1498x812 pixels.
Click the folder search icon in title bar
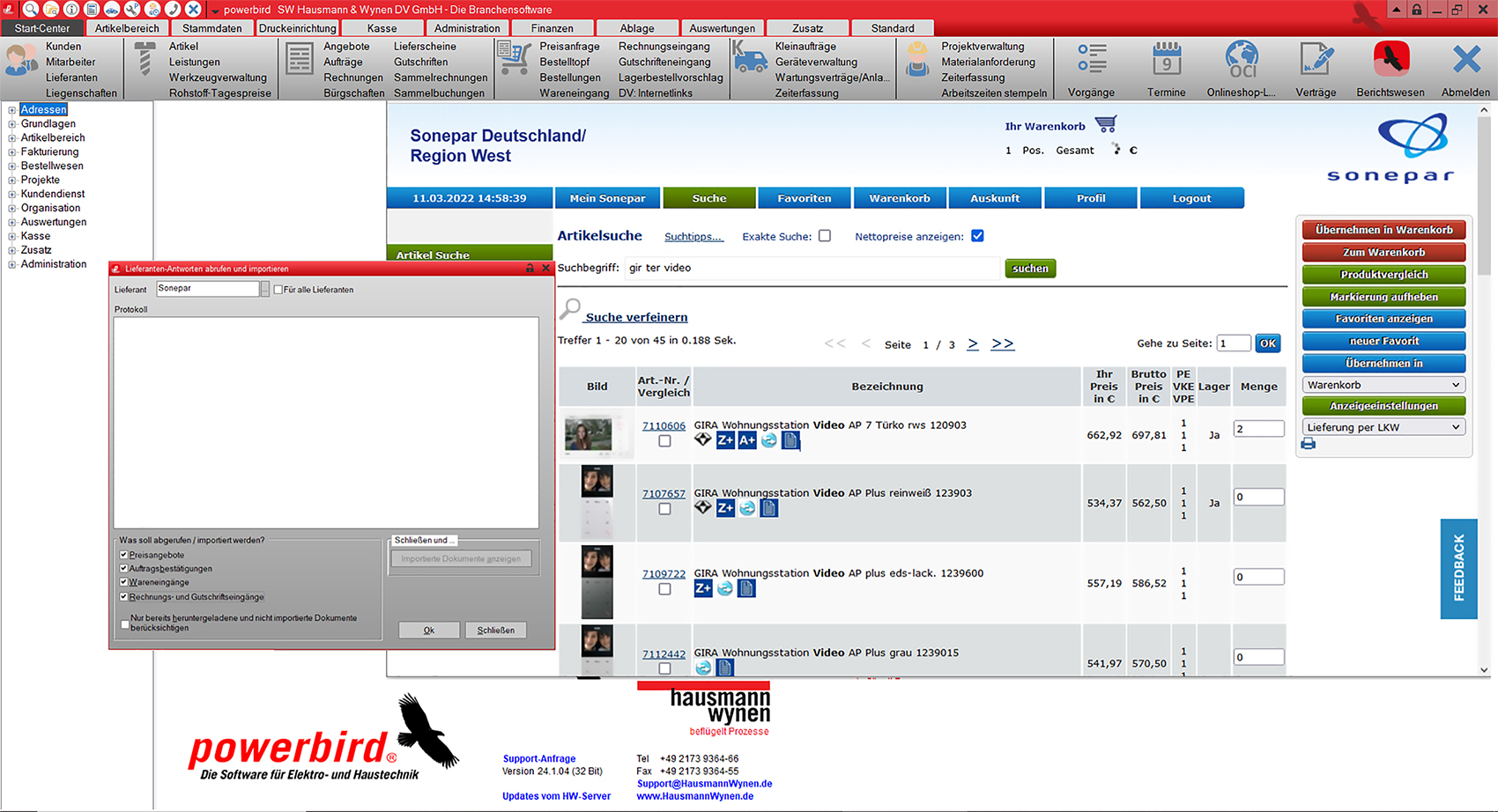click(x=51, y=9)
